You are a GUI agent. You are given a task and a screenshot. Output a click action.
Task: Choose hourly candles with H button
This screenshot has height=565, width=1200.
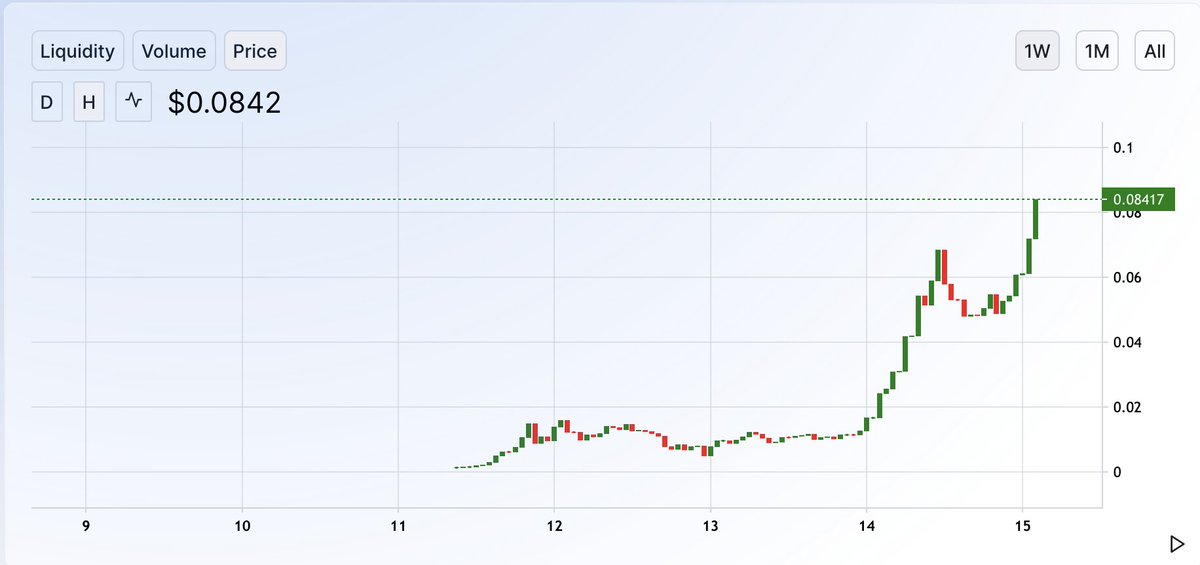tap(89, 102)
